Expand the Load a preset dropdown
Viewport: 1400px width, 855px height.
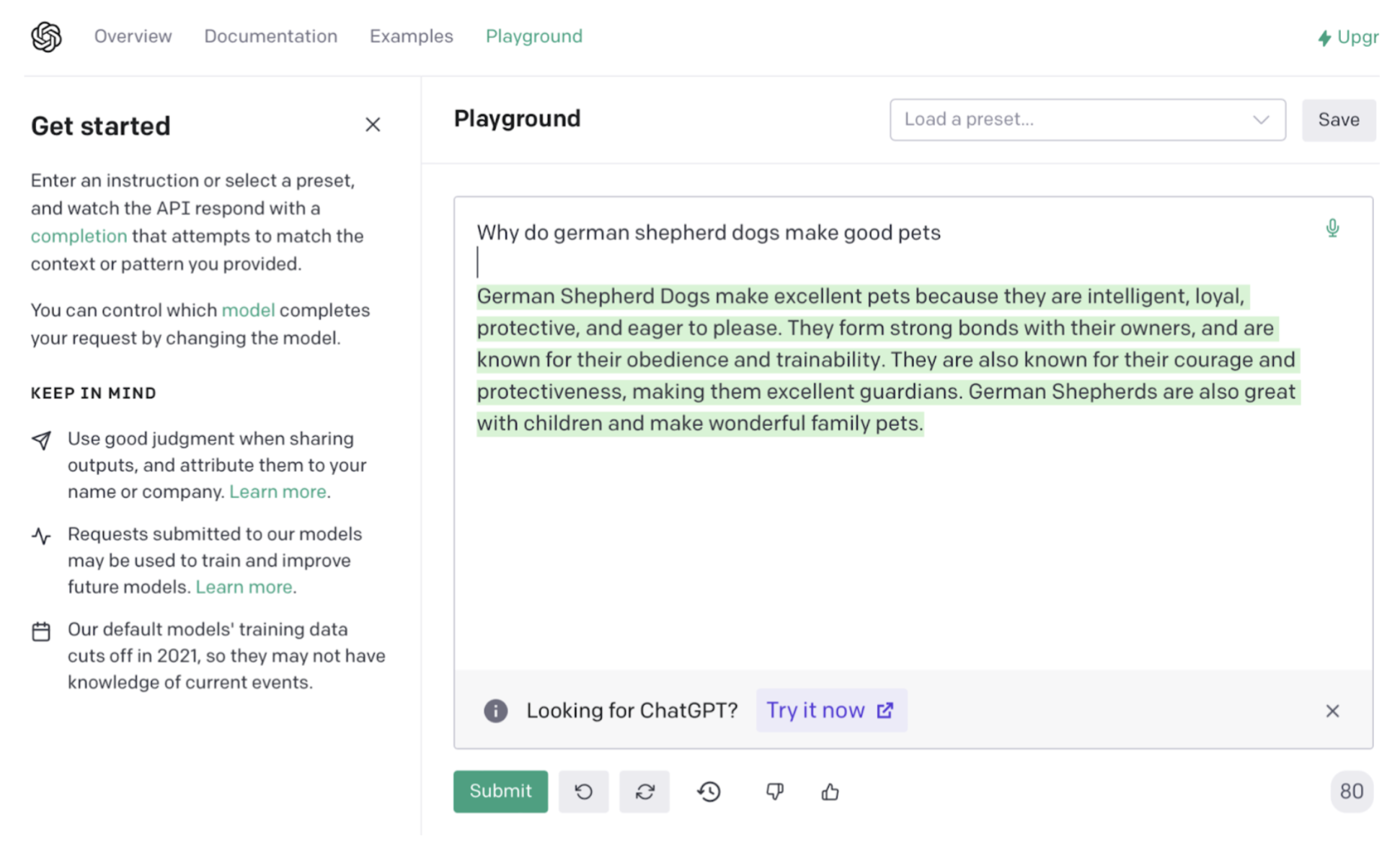click(x=1087, y=120)
